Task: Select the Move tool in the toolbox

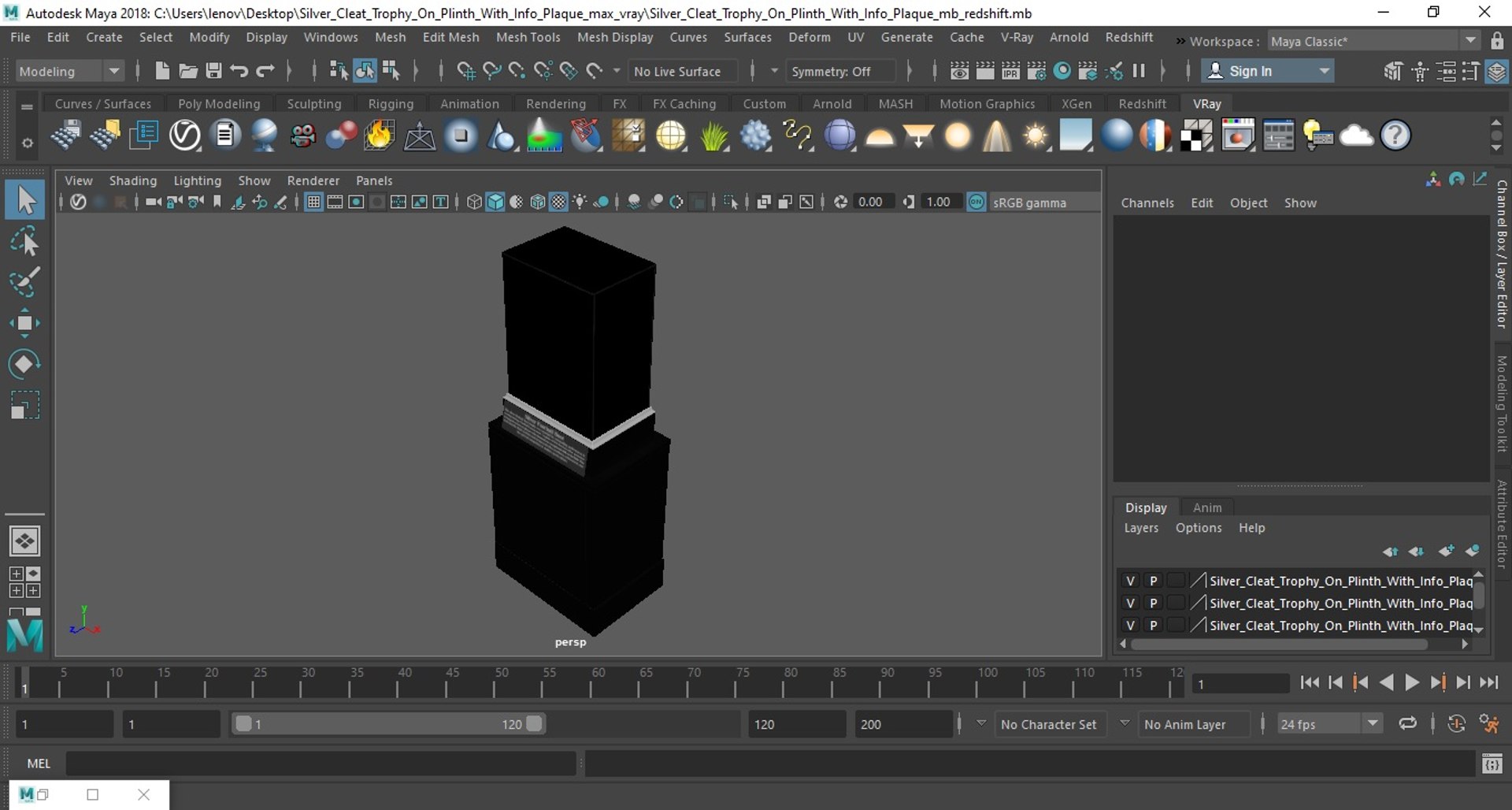Action: [24, 323]
